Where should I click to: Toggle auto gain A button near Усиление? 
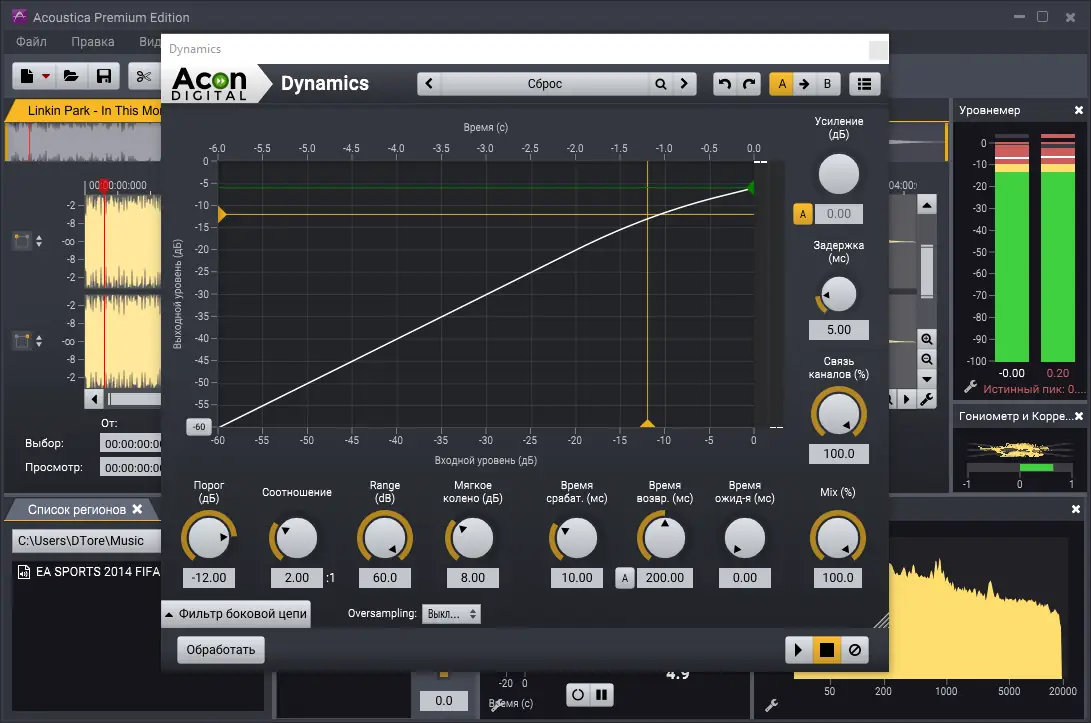click(x=802, y=214)
